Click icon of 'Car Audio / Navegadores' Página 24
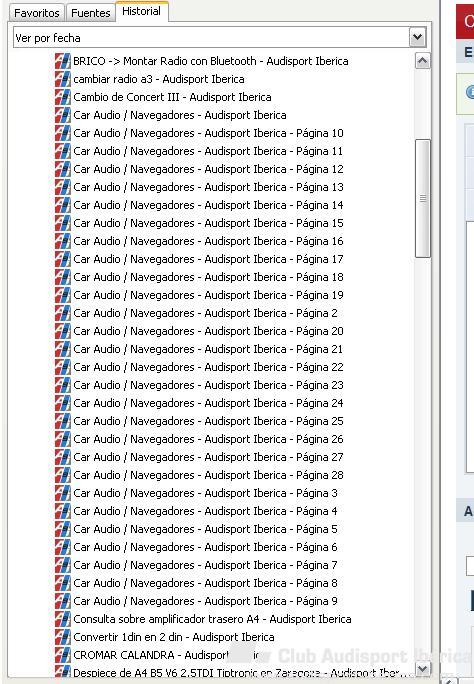The width and height of the screenshot is (474, 684). (x=62, y=403)
